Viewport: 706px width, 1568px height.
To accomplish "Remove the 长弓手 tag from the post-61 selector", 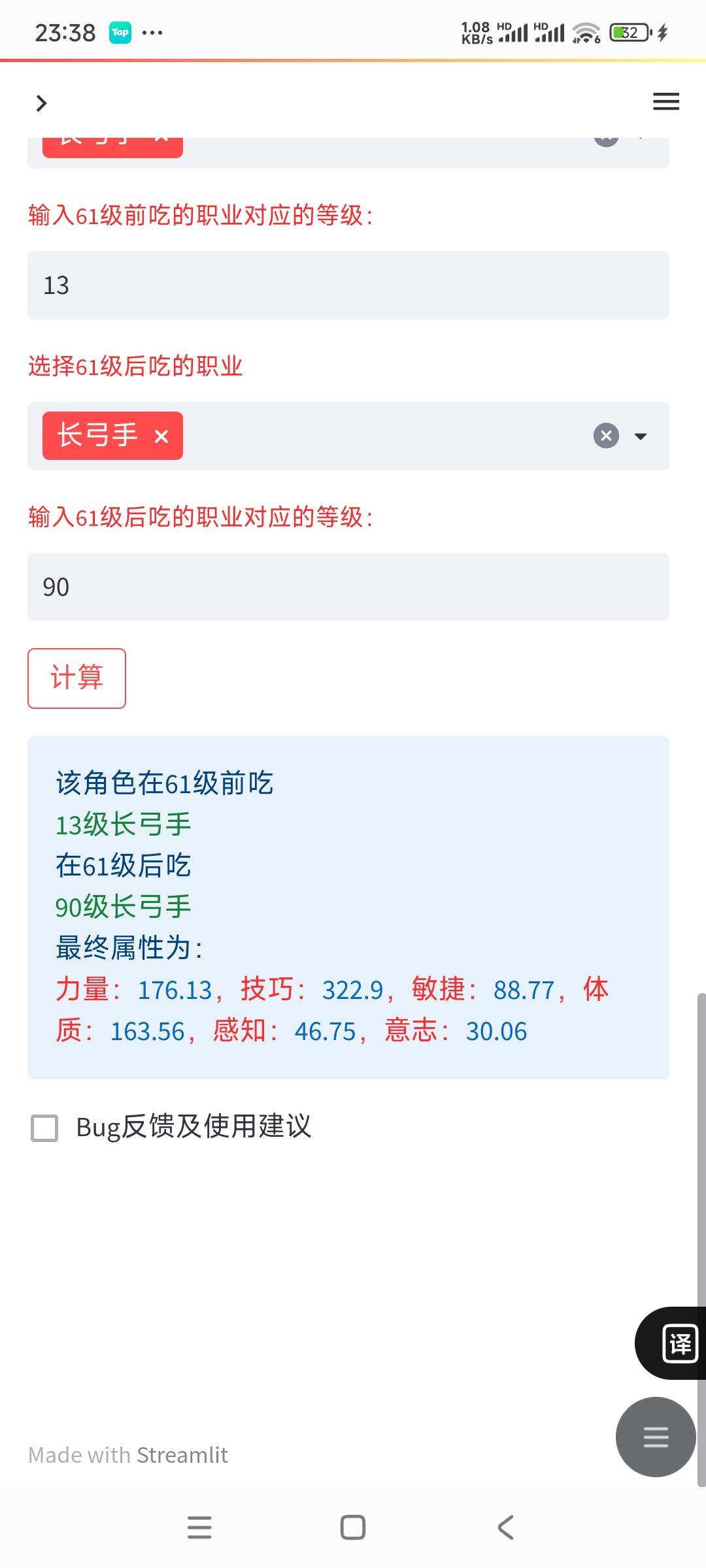I will click(x=161, y=436).
